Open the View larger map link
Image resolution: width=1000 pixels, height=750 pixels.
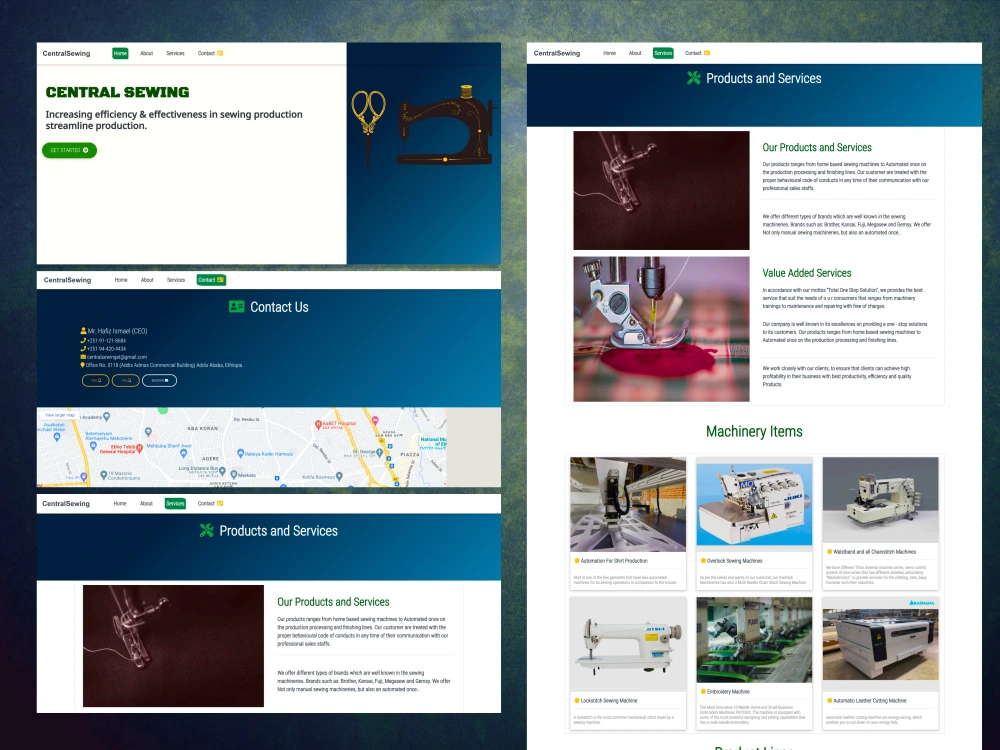[60, 415]
